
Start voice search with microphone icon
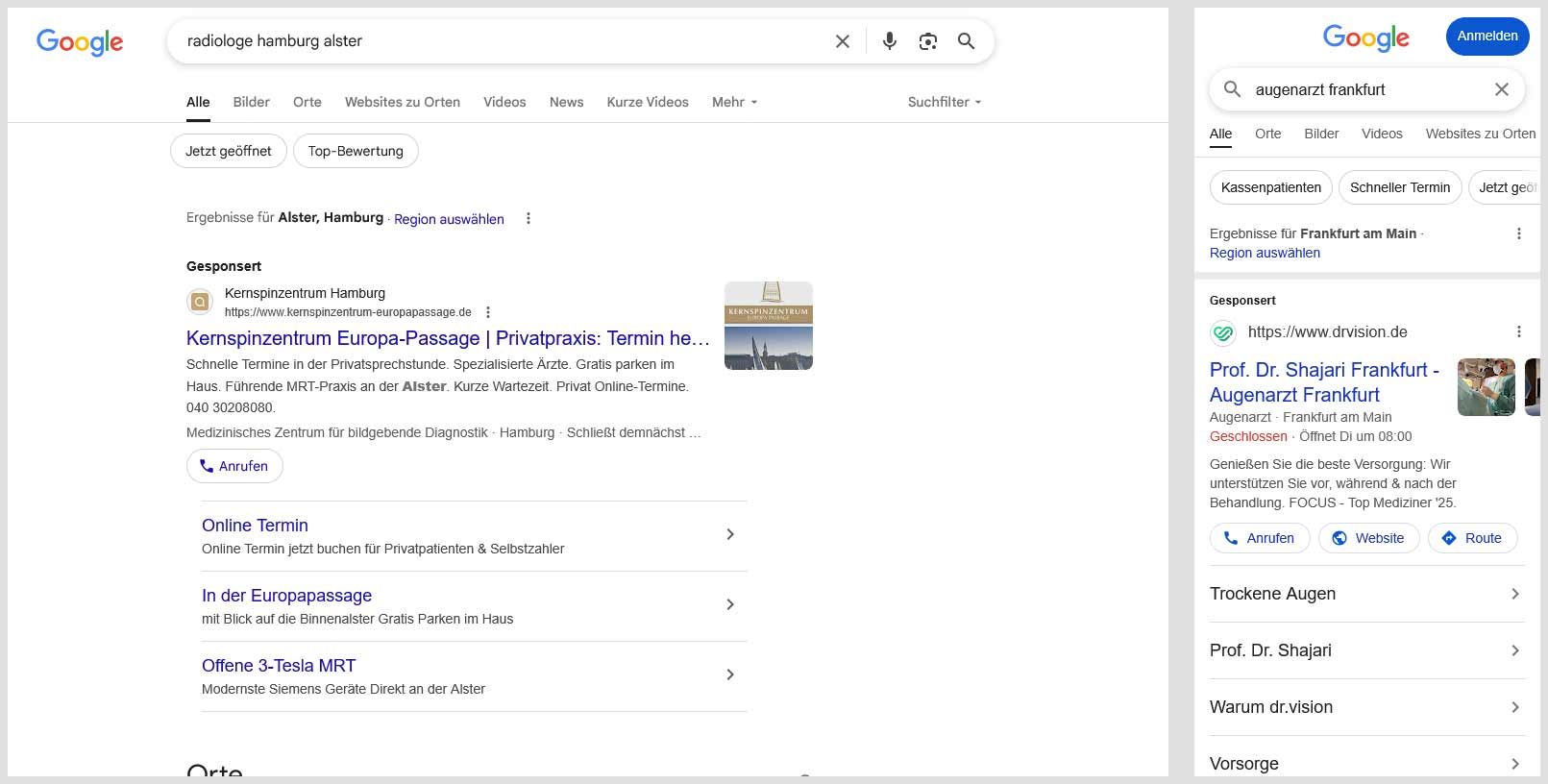[890, 41]
